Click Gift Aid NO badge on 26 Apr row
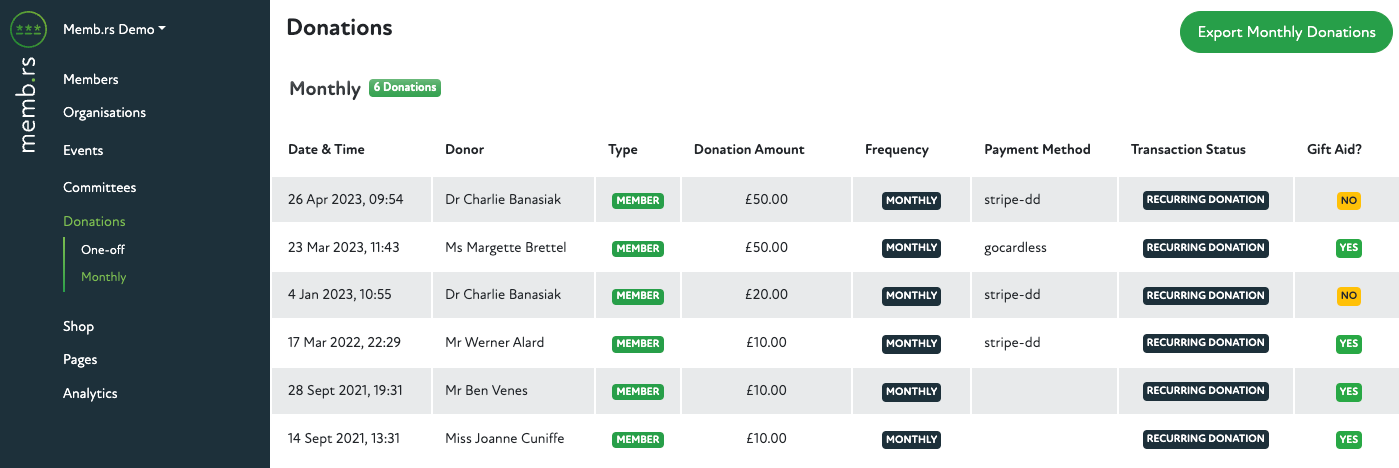 click(1349, 200)
